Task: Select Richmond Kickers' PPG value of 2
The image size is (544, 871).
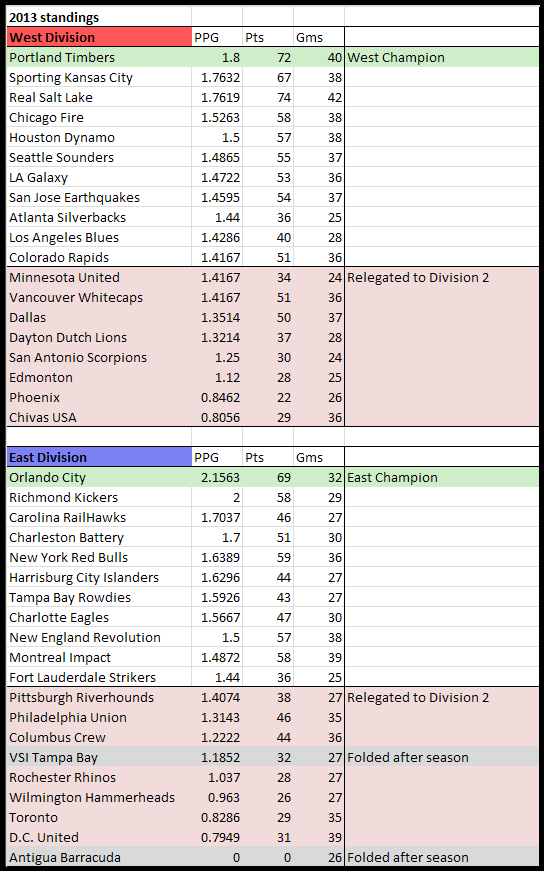Action: (x=217, y=497)
